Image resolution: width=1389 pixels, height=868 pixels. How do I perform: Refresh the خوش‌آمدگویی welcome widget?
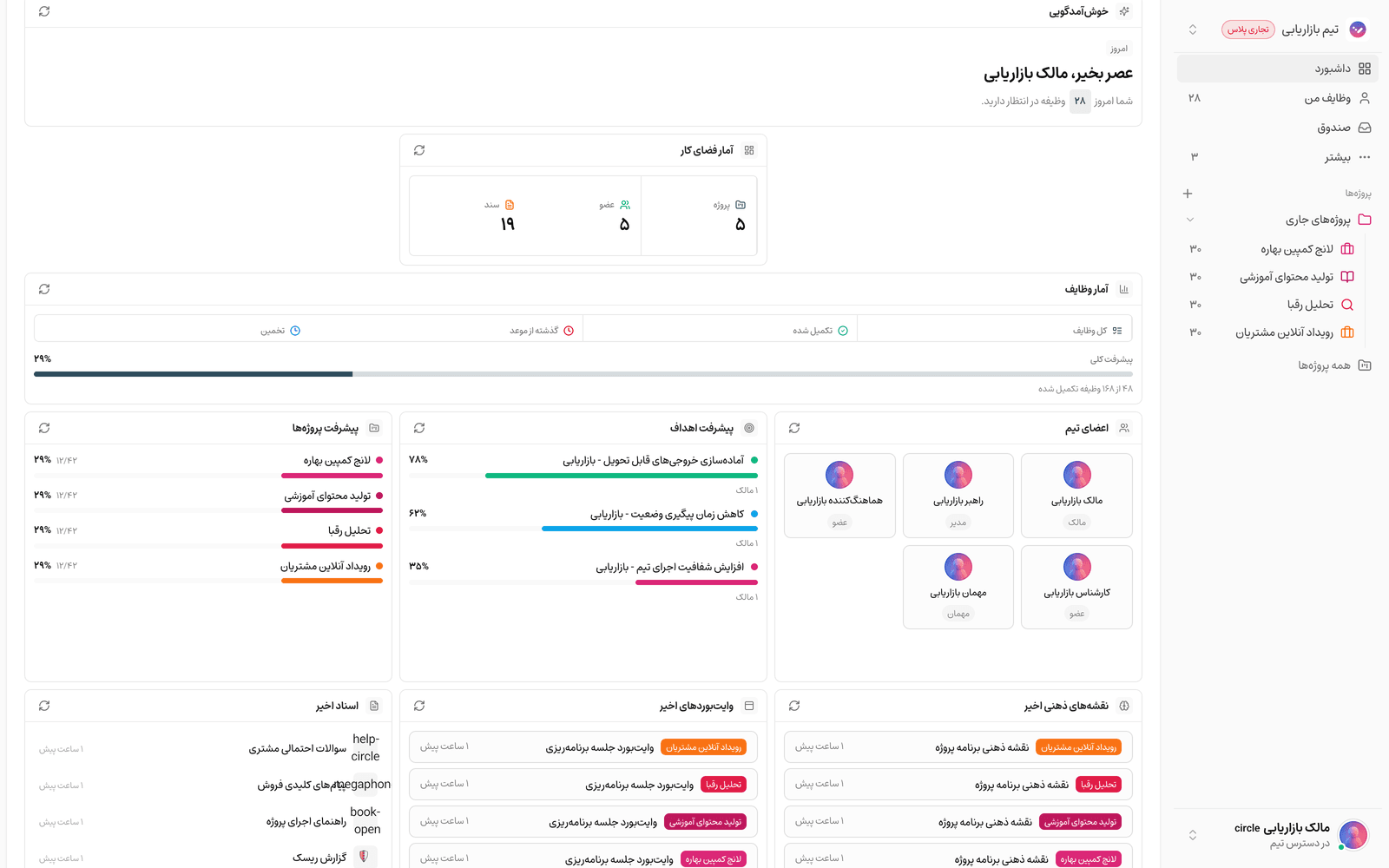44,11
